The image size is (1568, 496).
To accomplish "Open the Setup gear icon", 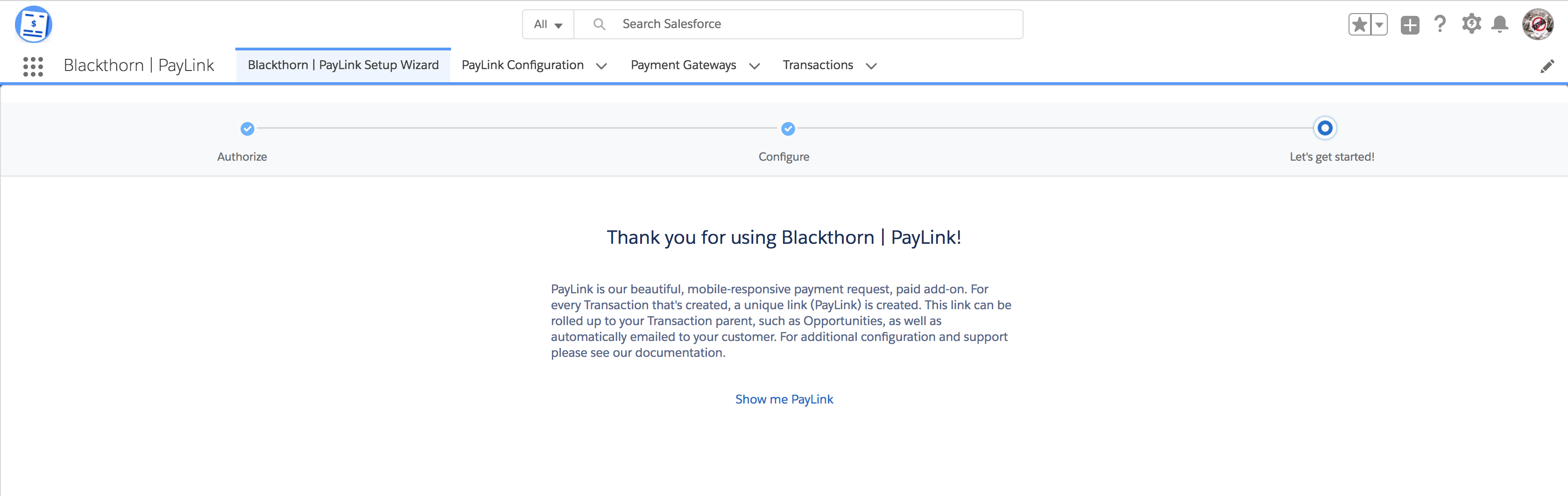I will [x=1471, y=24].
